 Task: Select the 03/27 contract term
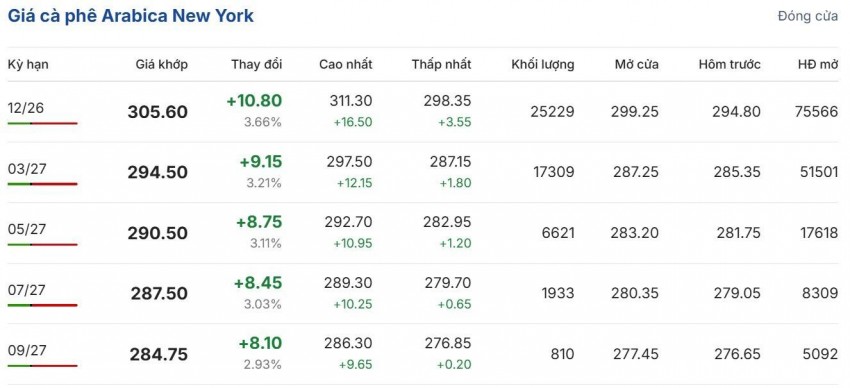(27, 169)
